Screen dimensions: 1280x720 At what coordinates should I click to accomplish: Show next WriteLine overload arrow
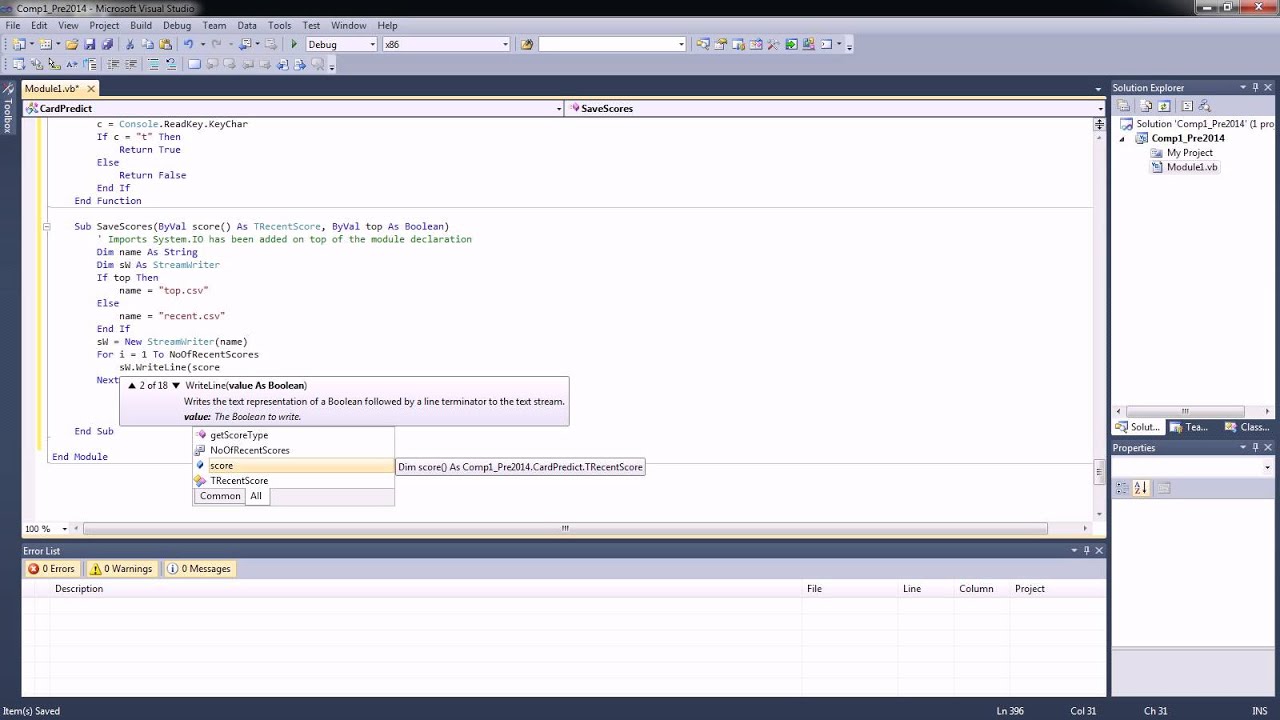click(176, 385)
